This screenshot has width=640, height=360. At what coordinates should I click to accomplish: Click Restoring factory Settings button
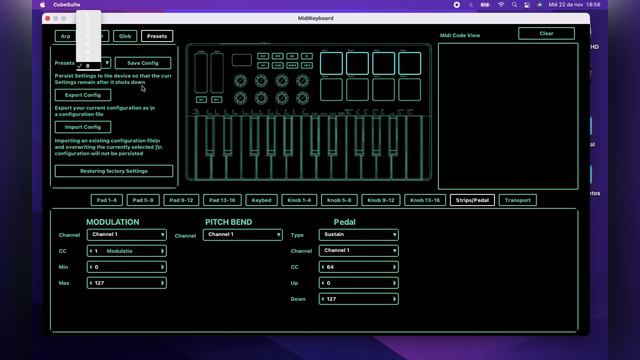tap(114, 171)
